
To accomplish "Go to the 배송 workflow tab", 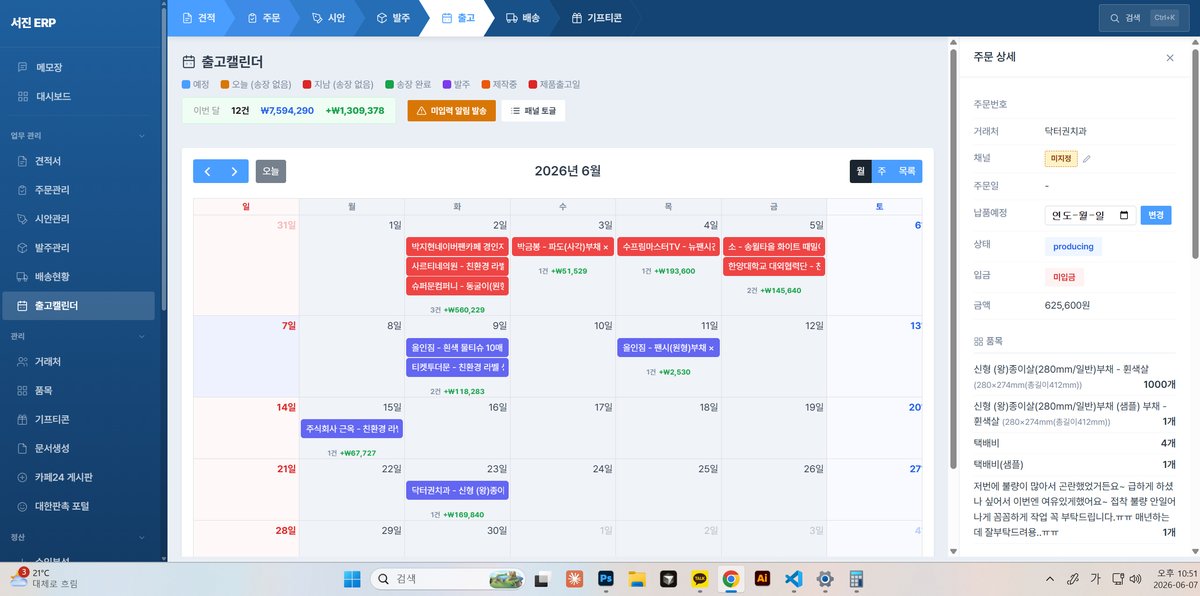I will [523, 18].
